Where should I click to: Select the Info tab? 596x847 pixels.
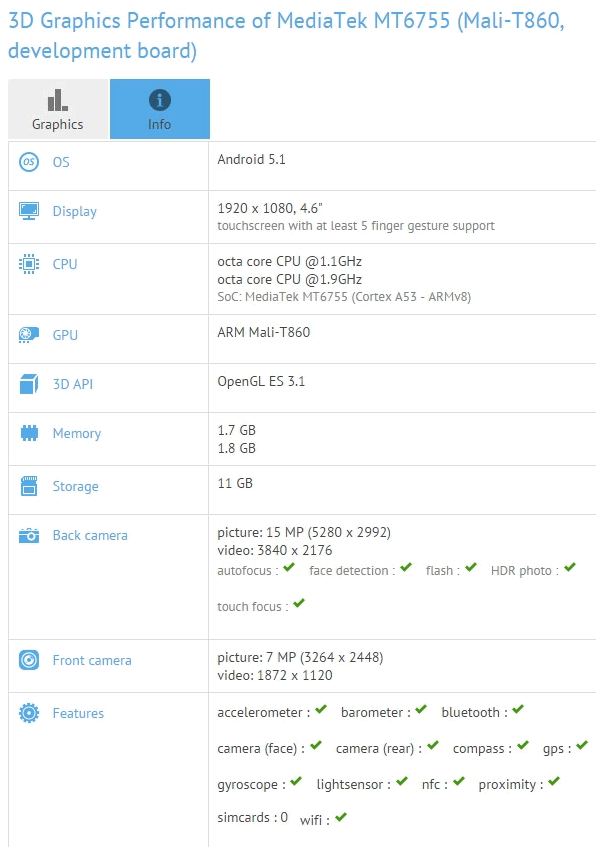pos(160,109)
